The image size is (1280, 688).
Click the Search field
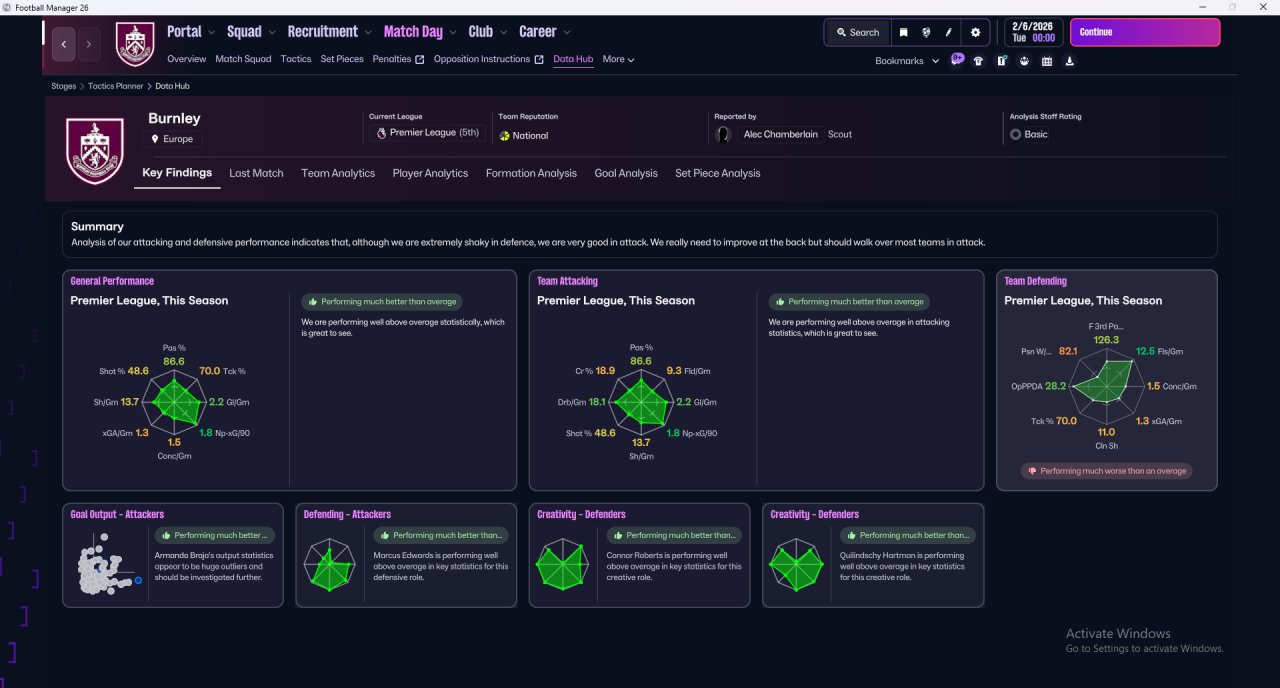click(x=857, y=32)
